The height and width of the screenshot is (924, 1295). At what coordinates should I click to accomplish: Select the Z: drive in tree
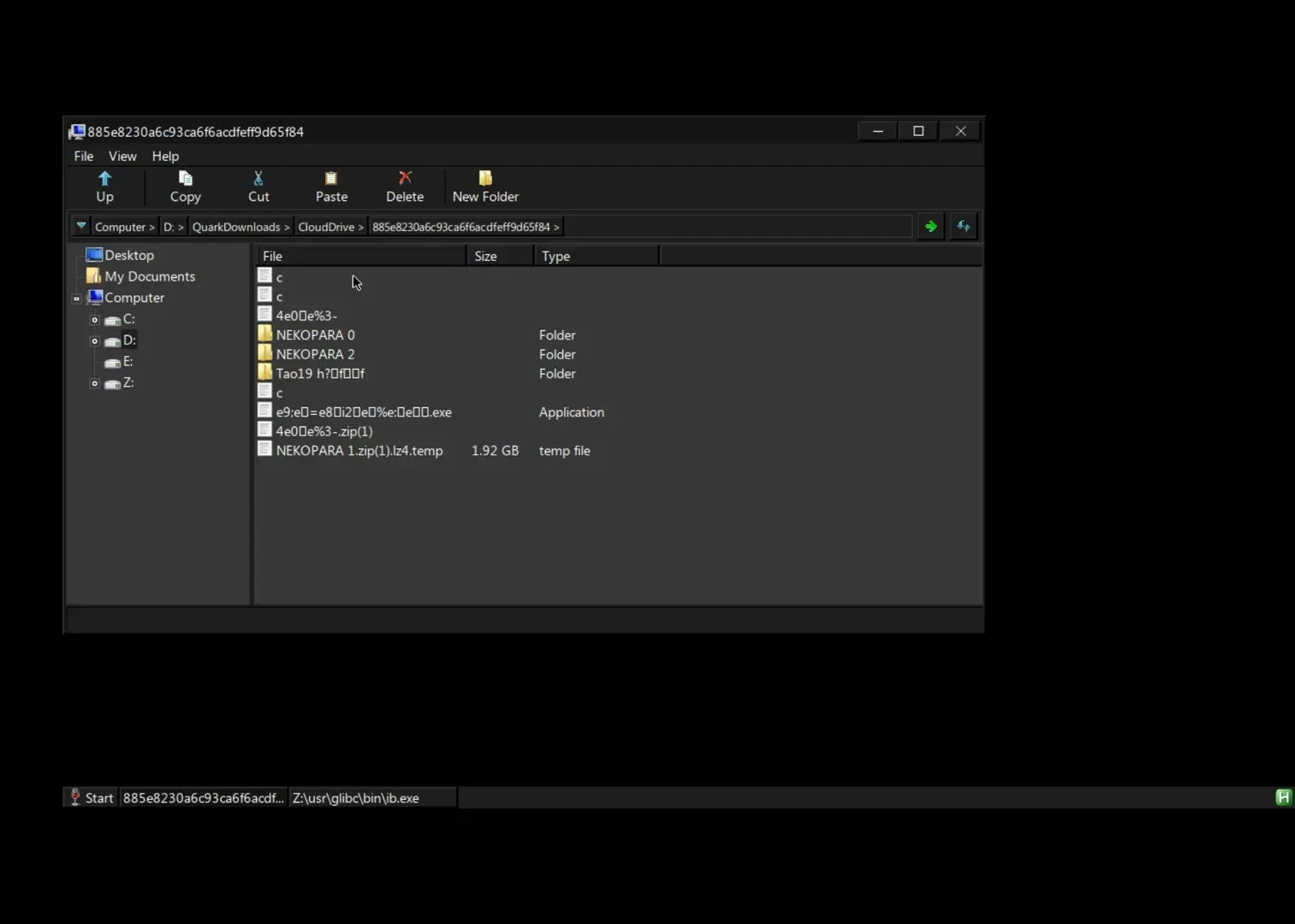coord(128,382)
